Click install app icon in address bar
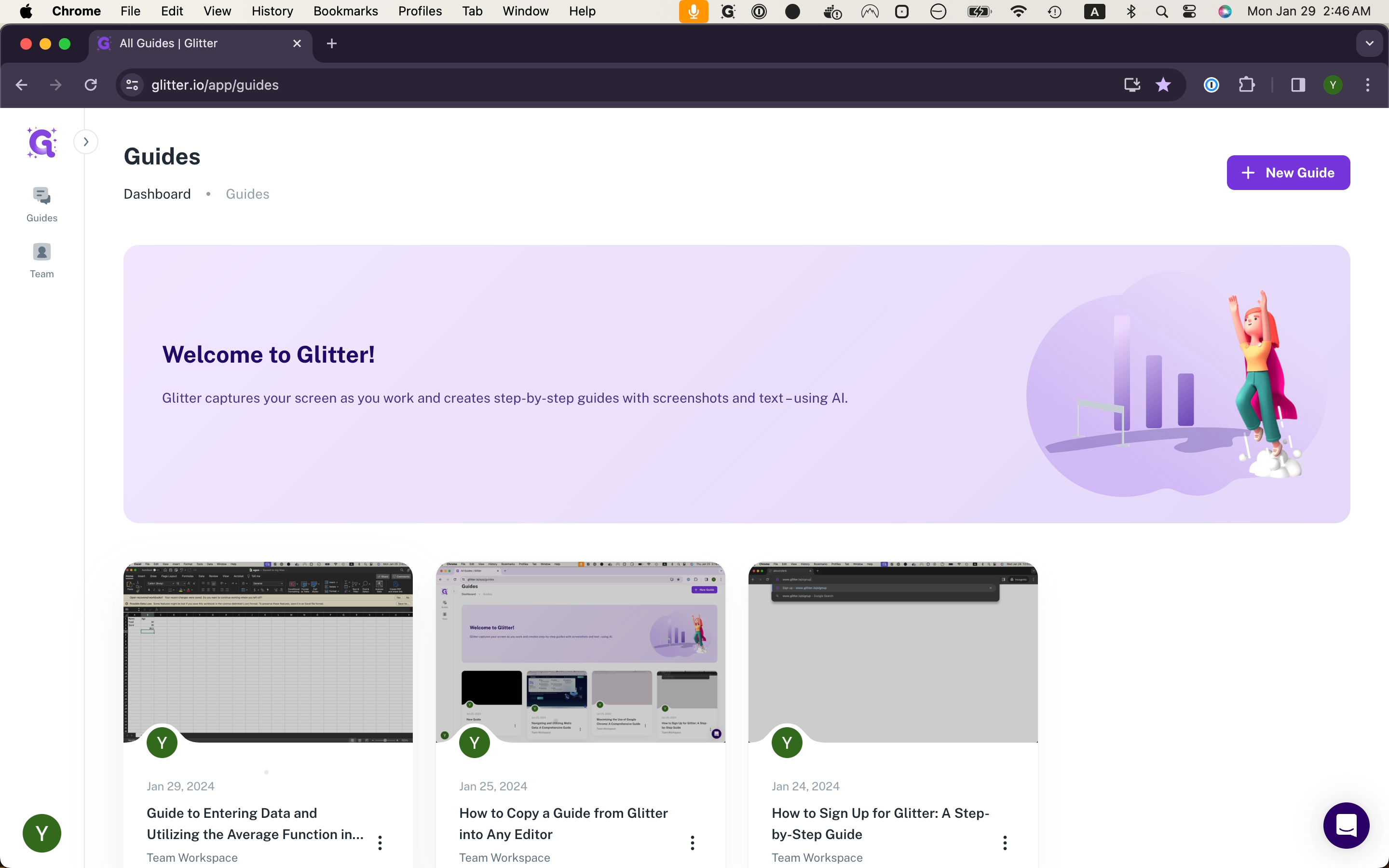The height and width of the screenshot is (868, 1389). pos(1132,85)
